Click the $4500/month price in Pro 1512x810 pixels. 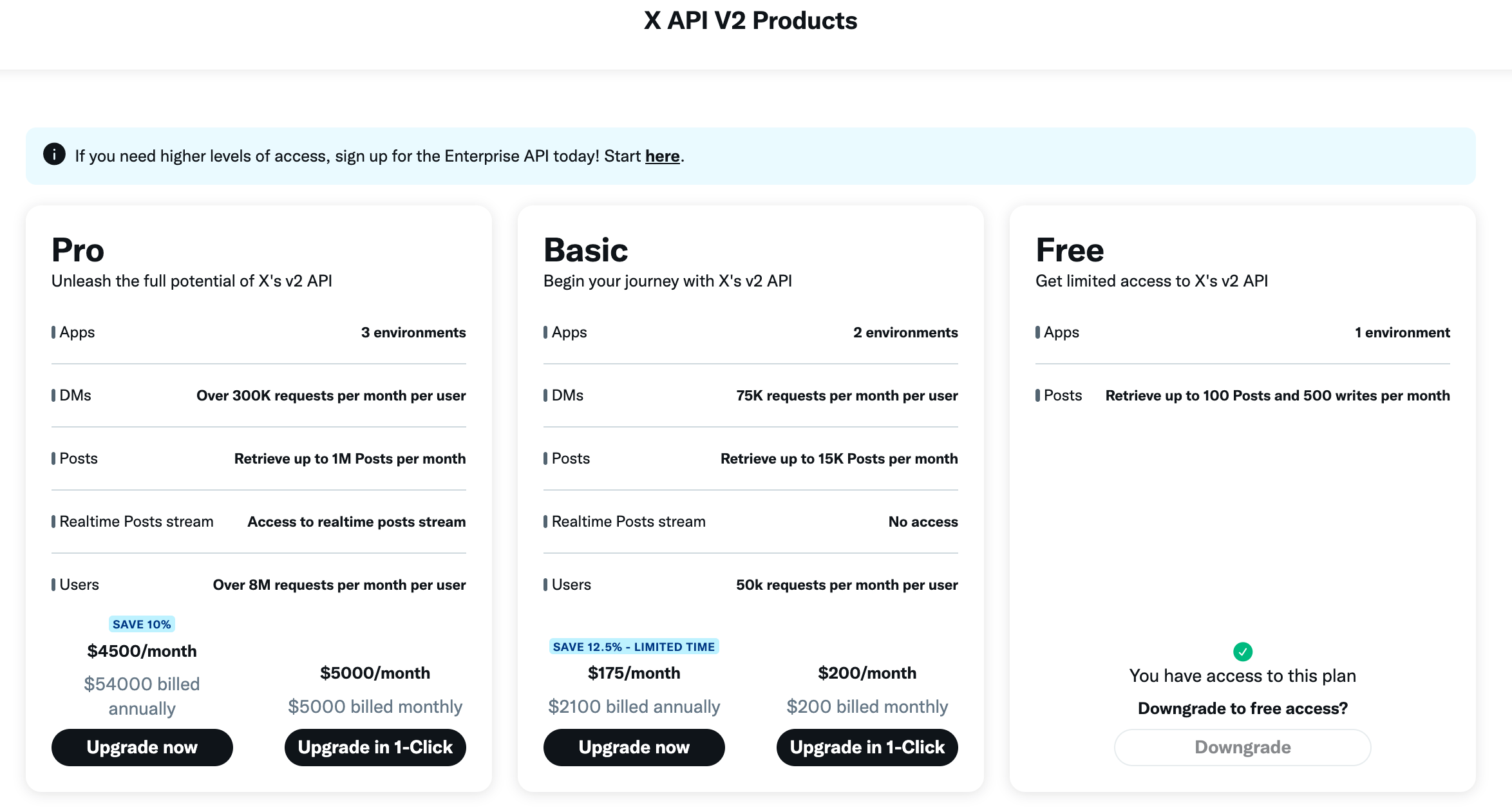pyautogui.click(x=142, y=651)
